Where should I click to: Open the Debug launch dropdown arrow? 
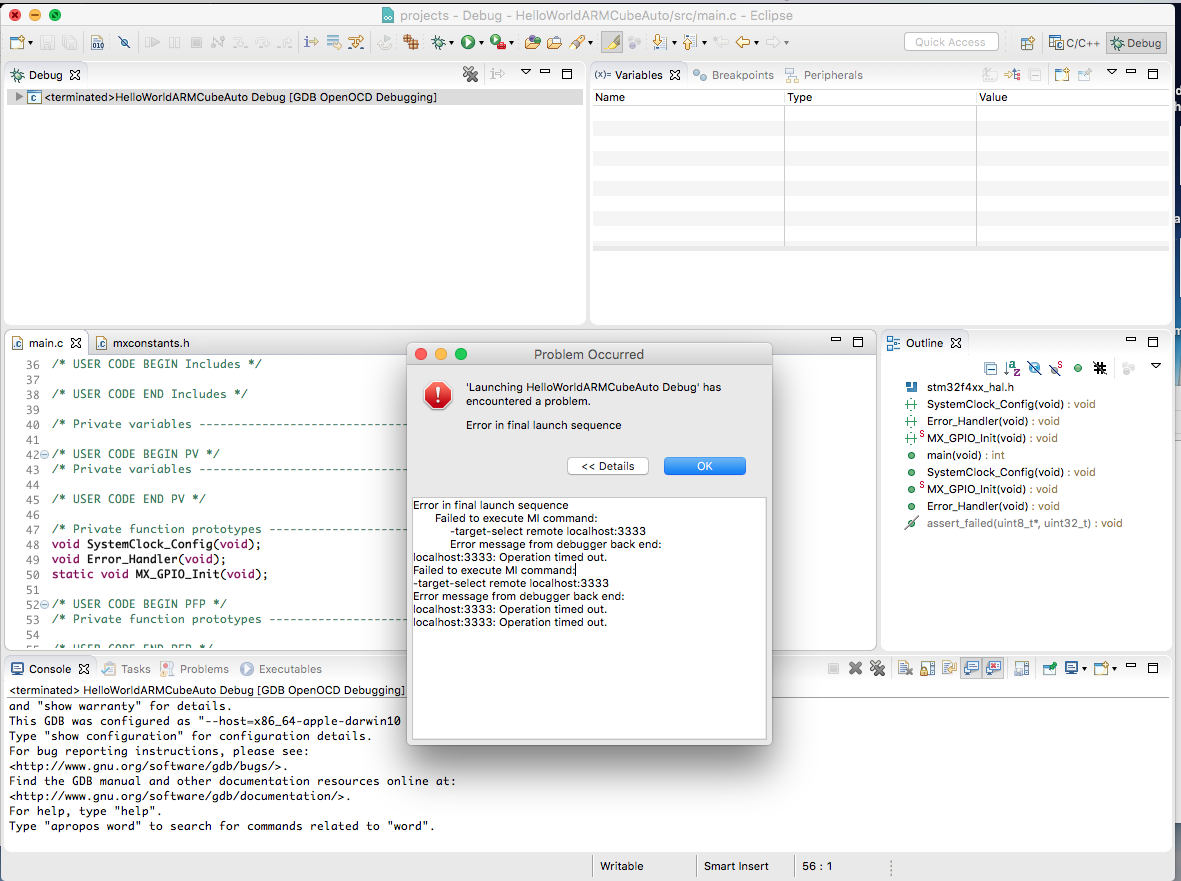(451, 43)
